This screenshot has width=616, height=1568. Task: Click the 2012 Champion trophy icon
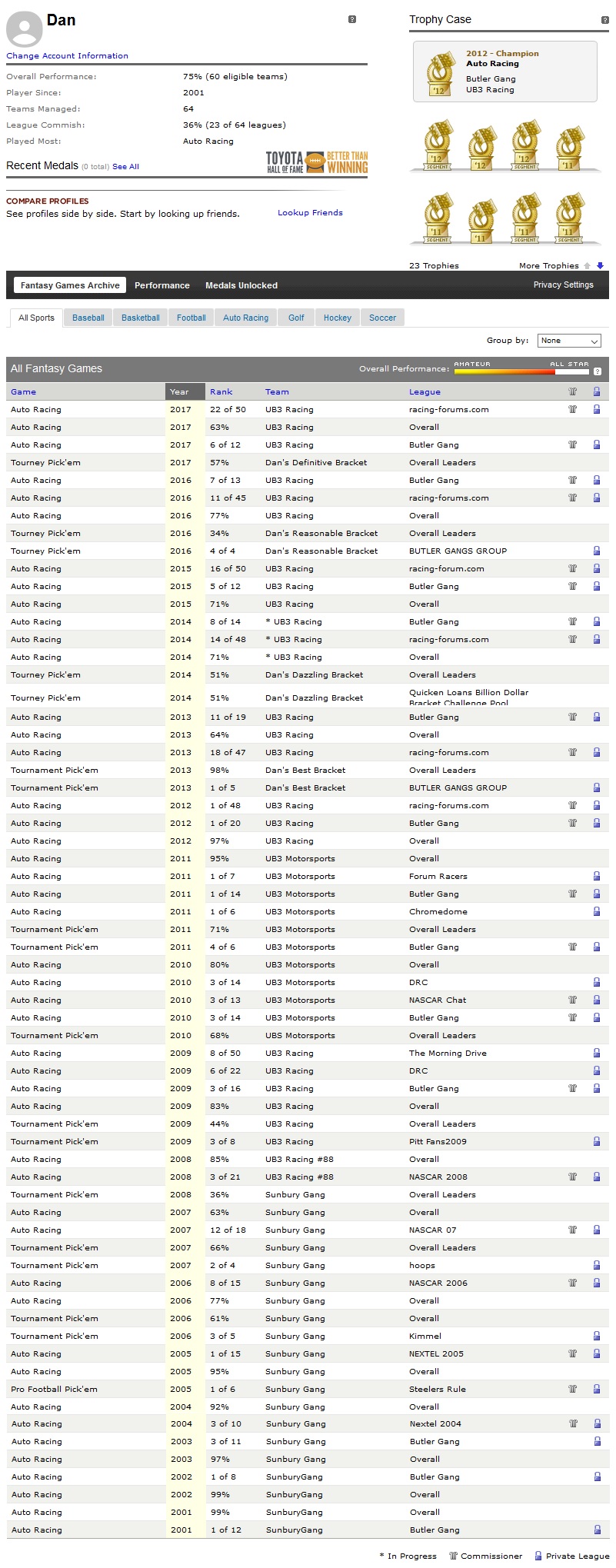(440, 73)
